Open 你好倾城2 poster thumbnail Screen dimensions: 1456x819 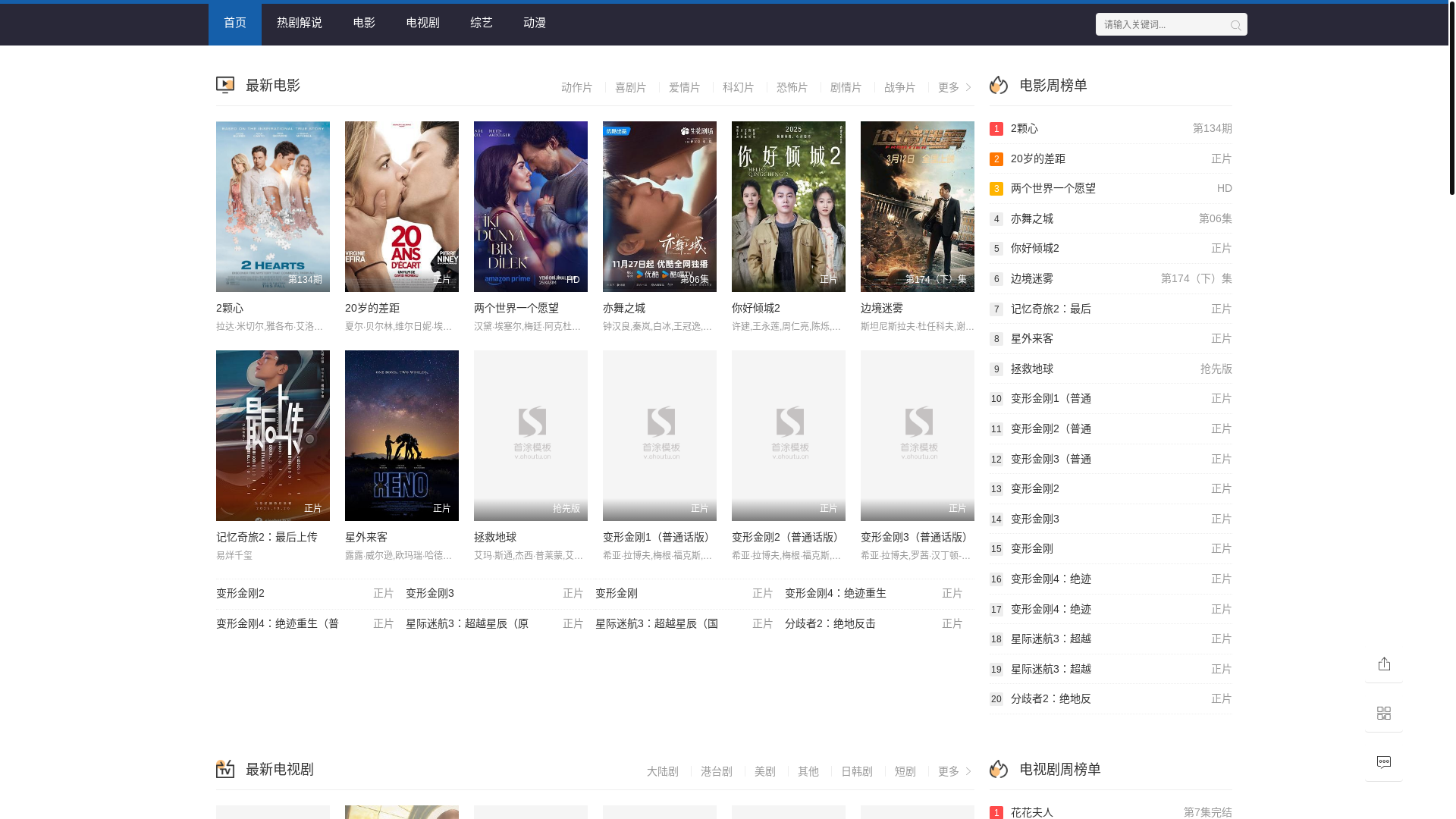789,206
